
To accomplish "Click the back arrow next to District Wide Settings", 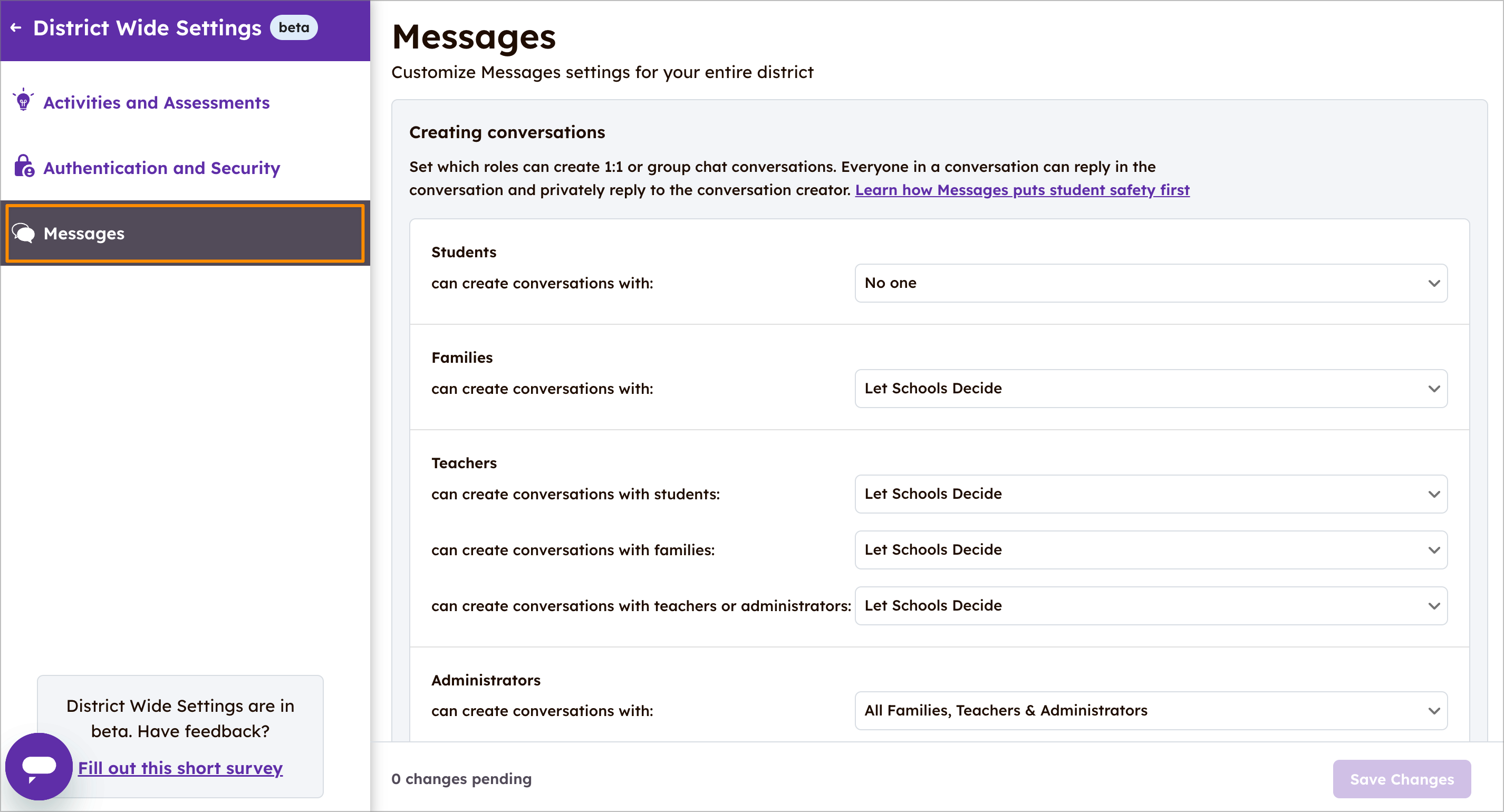I will (x=16, y=27).
